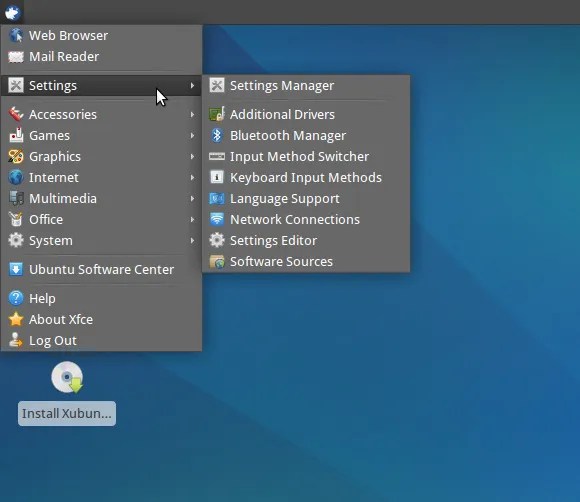Select the About Xfce entry
The height and width of the screenshot is (502, 580).
point(101,319)
